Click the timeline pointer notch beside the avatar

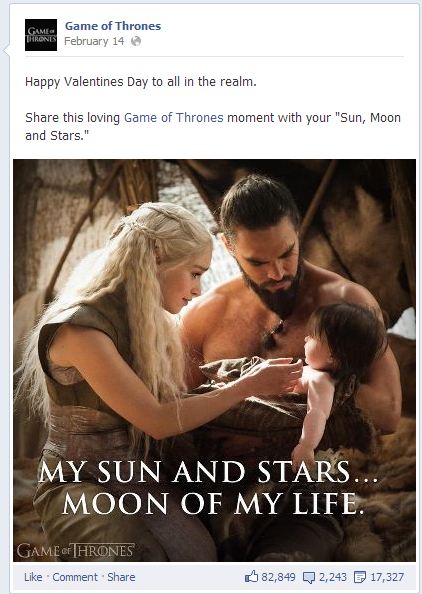(6, 50)
